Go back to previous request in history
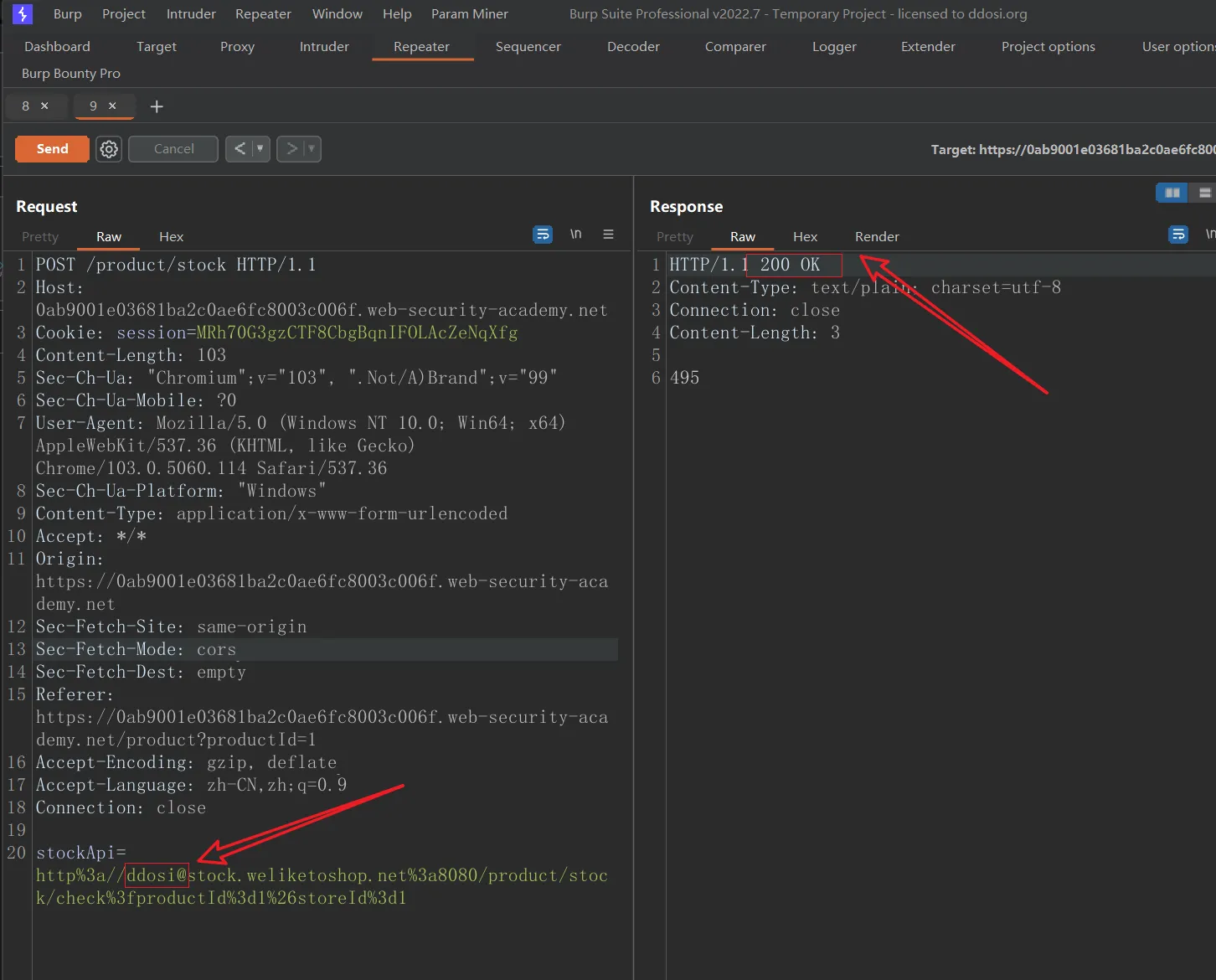The width and height of the screenshot is (1216, 980). point(240,149)
